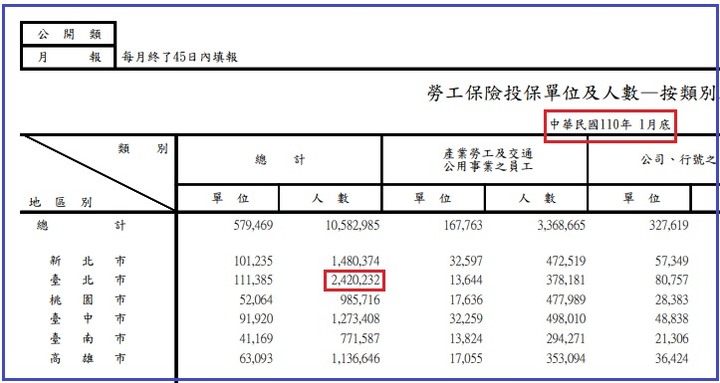
Task: Click 臺北市 units value 111,385
Action: click(253, 280)
